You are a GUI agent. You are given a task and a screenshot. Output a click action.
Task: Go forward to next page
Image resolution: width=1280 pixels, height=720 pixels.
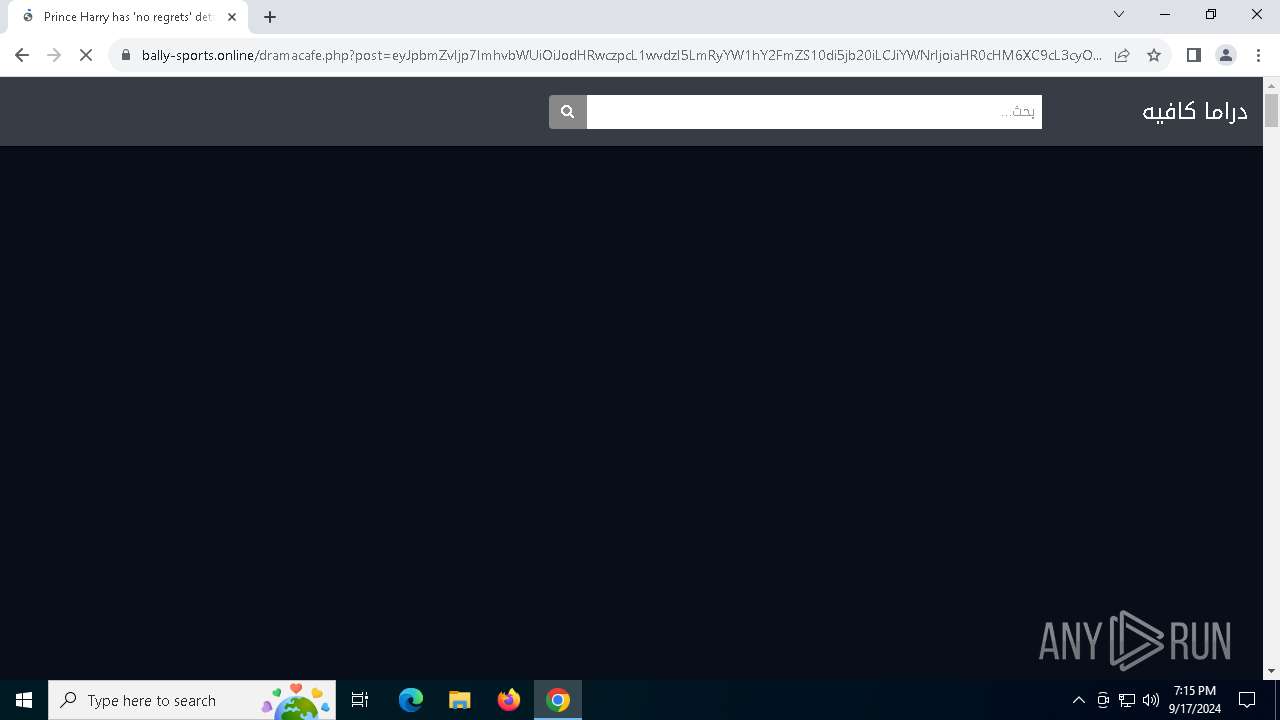tap(54, 55)
